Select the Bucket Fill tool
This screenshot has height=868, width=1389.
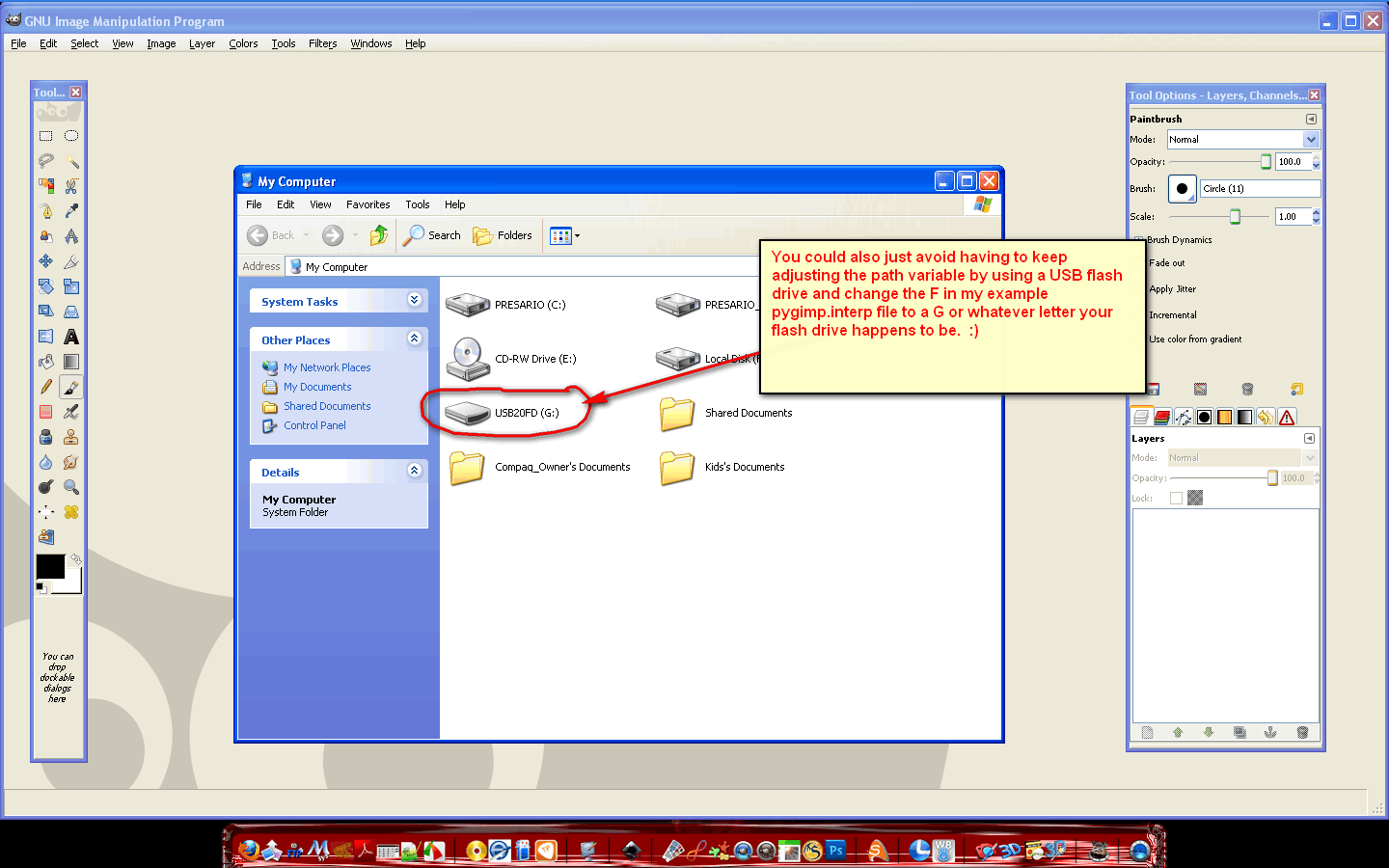coord(45,362)
